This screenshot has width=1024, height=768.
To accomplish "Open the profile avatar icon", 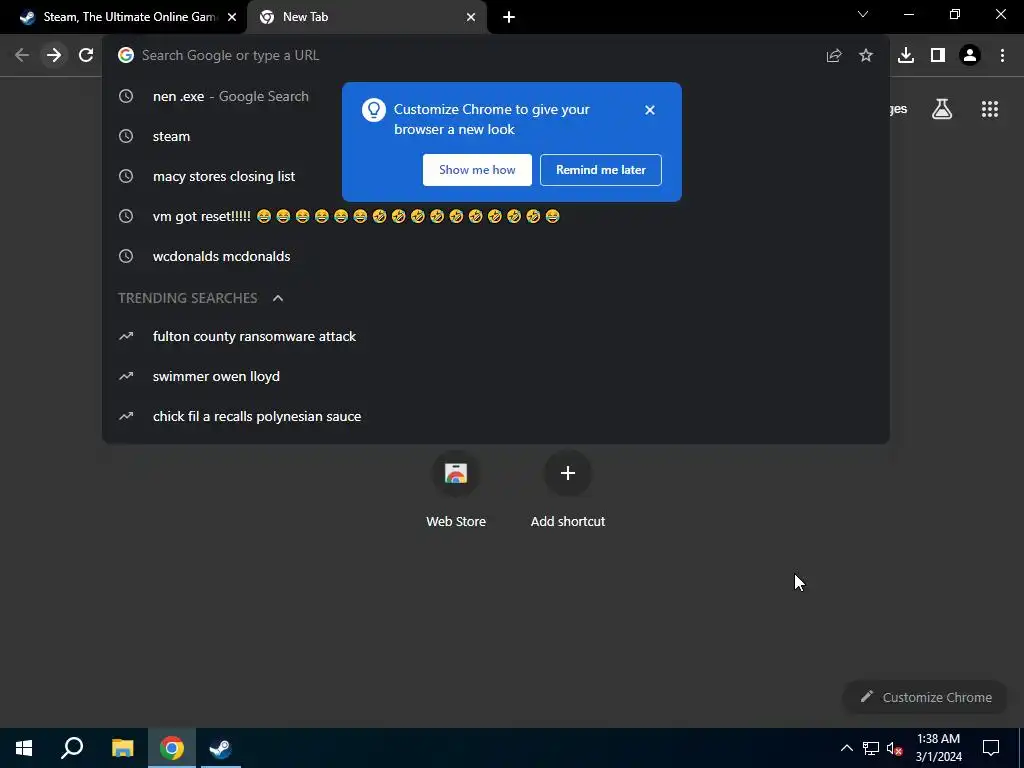I will pyautogui.click(x=970, y=56).
